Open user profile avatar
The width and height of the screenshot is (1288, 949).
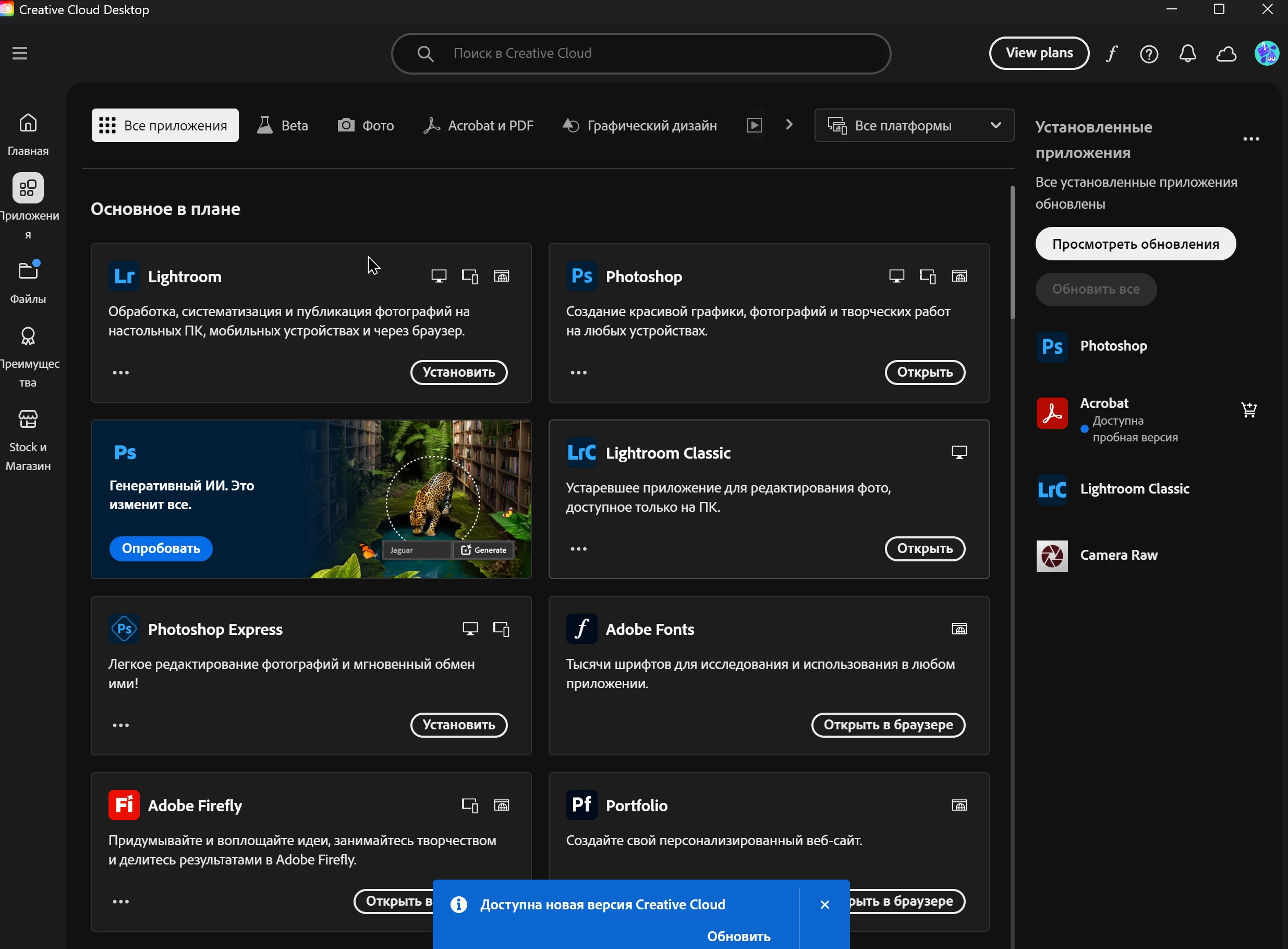(1267, 53)
